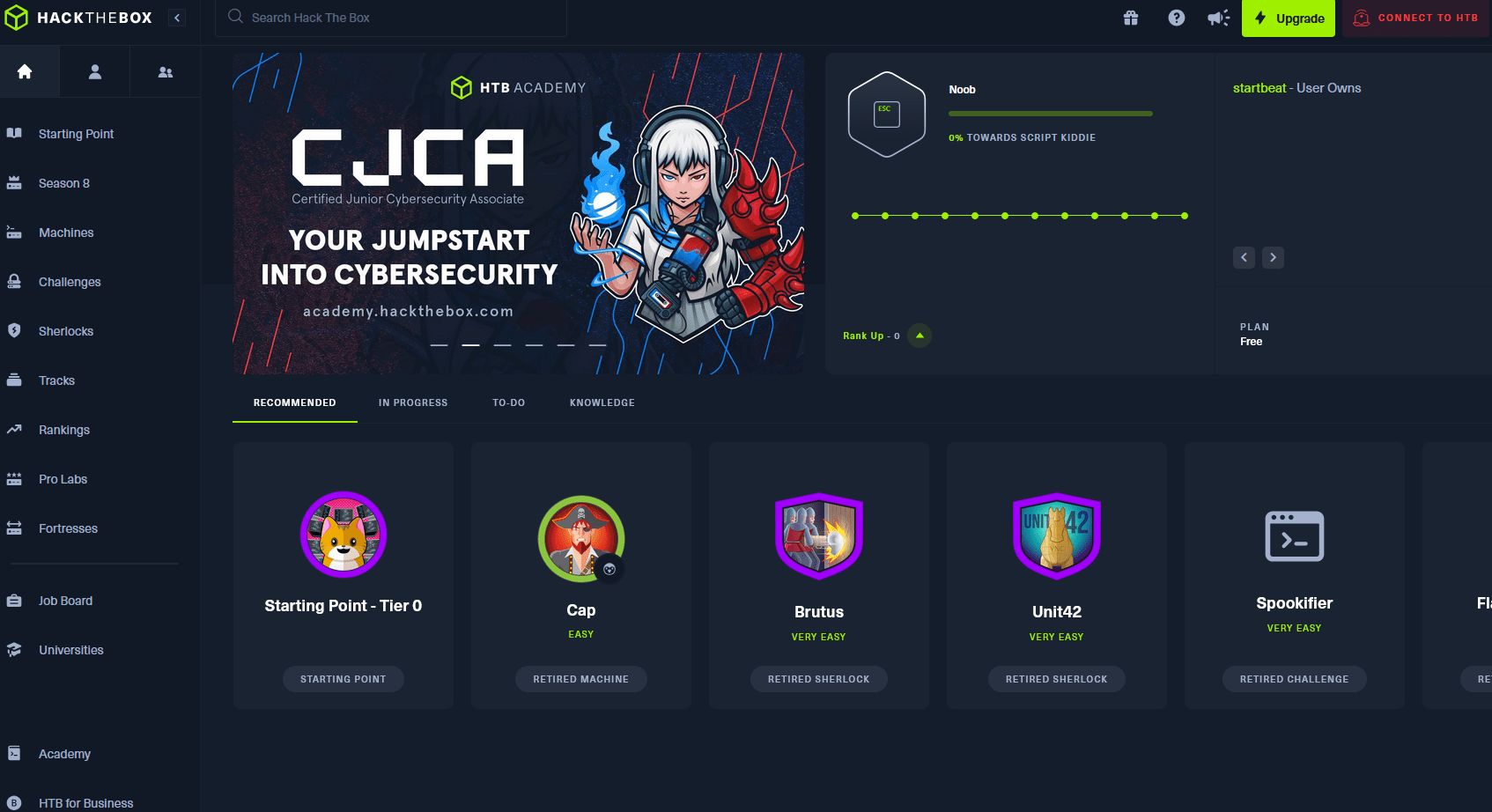Open Season 8 in the sidebar
Image resolution: width=1492 pixels, height=812 pixels.
coord(64,183)
